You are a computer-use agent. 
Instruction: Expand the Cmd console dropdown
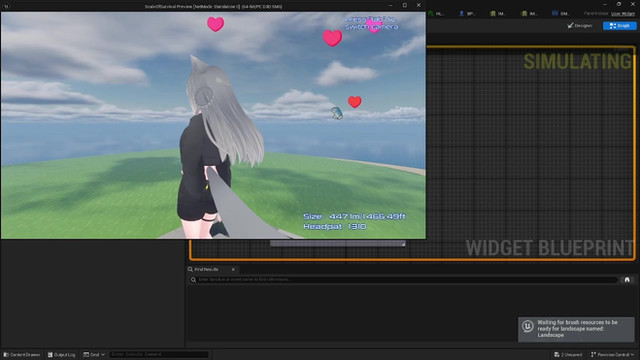(94, 355)
